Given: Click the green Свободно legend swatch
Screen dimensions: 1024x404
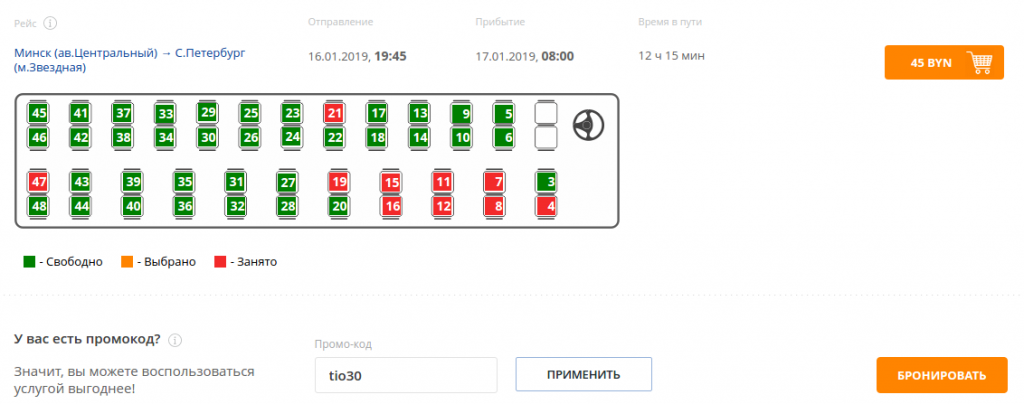Looking at the screenshot, I should click(x=29, y=262).
